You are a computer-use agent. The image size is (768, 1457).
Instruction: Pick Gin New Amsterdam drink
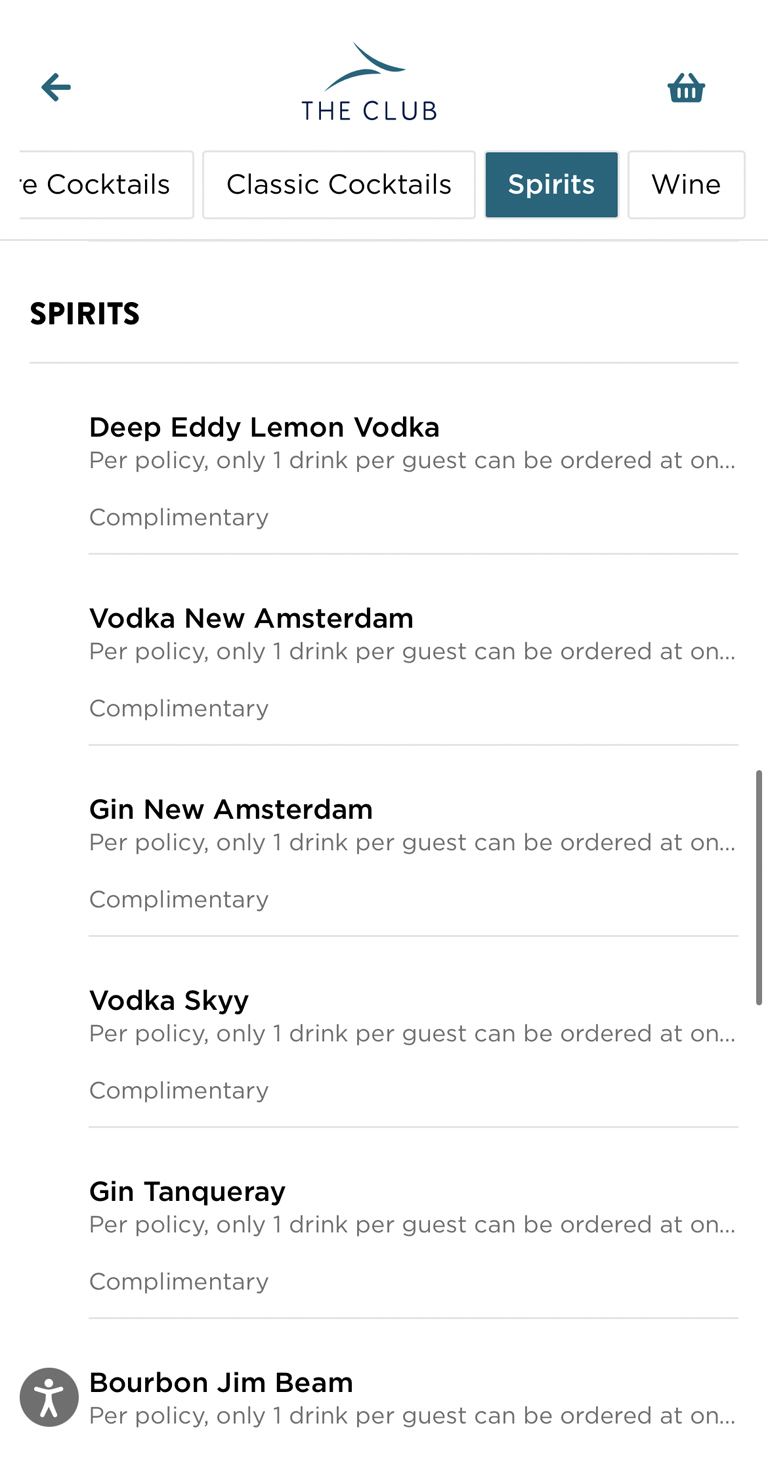pos(231,810)
